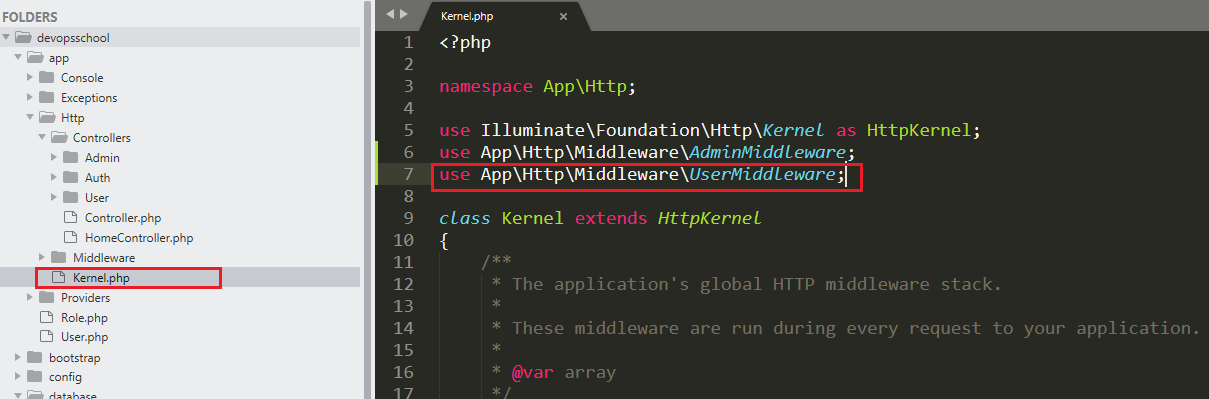
Task: Place cursor on the UserMiddleware import line
Action: point(647,175)
